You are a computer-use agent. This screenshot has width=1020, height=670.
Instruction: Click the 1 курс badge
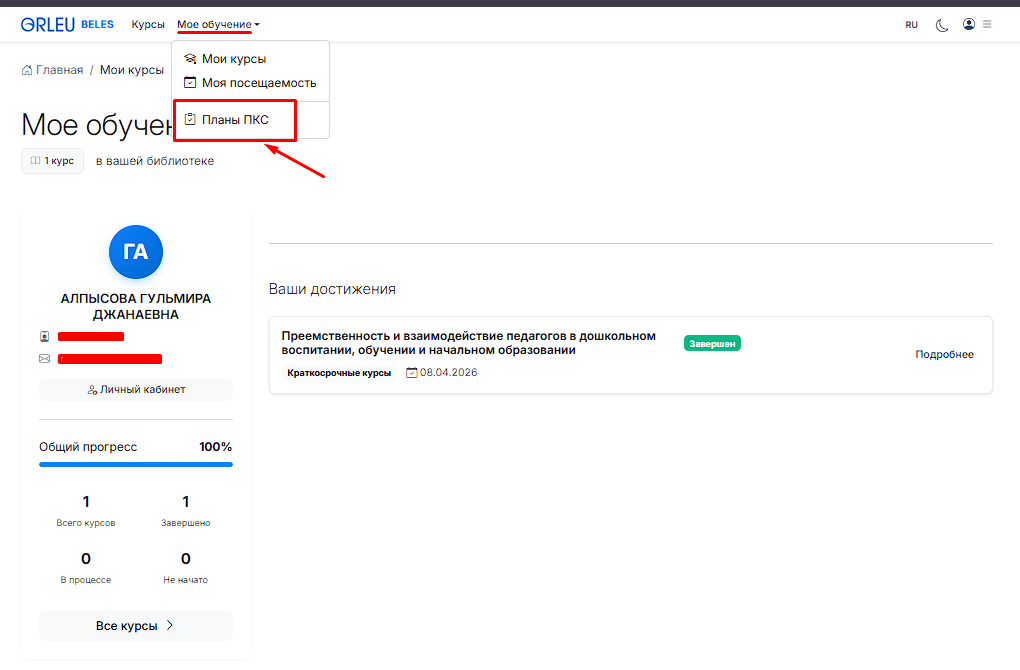52,161
